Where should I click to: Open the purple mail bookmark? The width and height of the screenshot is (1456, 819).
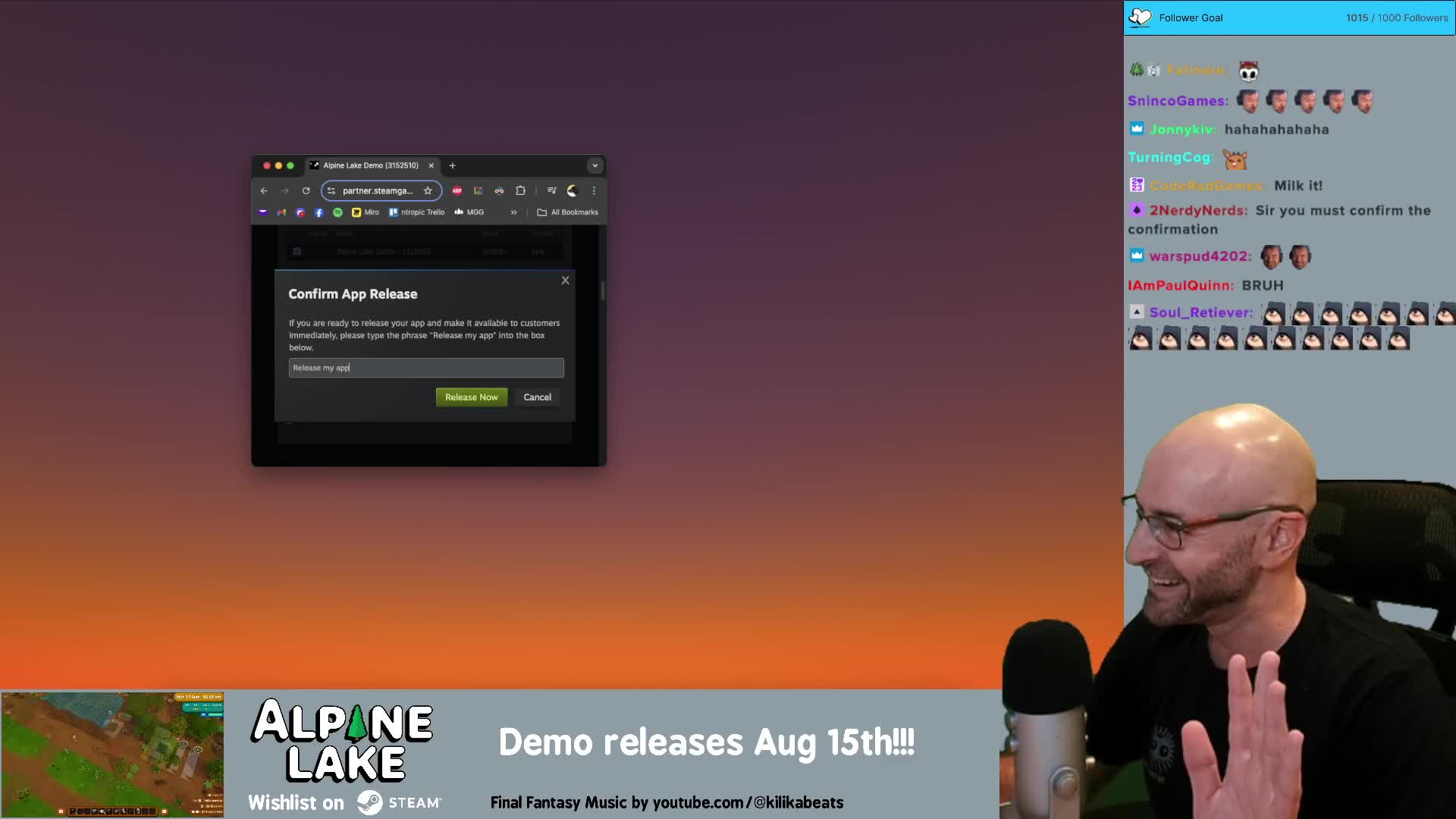click(x=263, y=212)
